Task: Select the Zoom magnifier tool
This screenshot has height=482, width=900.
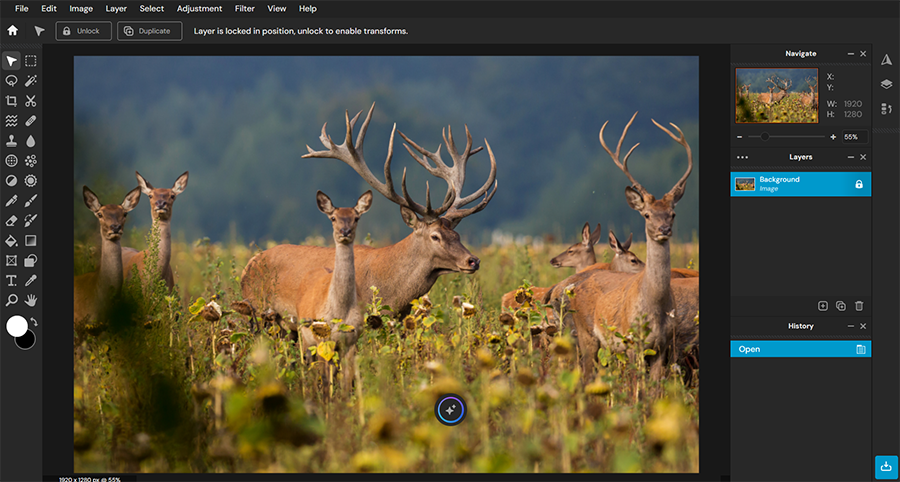Action: click(11, 300)
